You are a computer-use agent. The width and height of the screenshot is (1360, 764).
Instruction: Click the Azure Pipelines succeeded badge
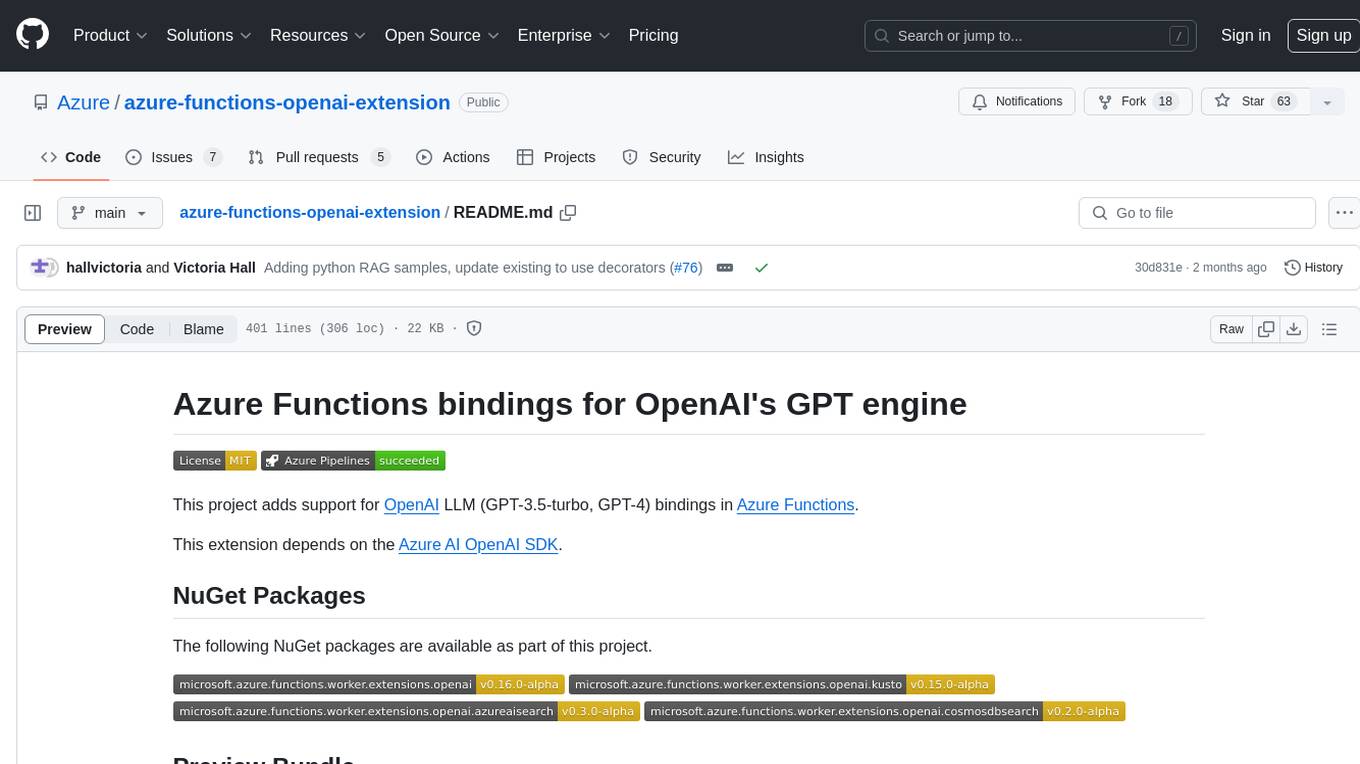click(353, 461)
